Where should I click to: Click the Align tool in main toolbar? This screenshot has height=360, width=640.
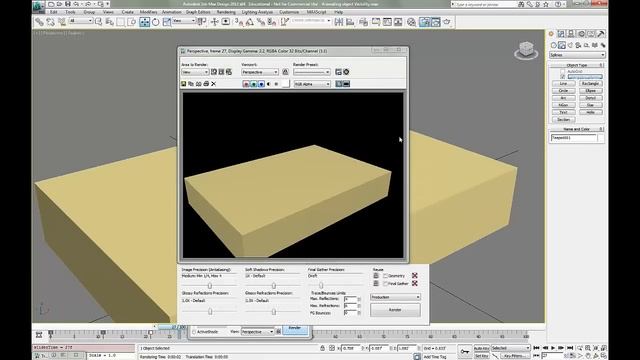(x=350, y=22)
